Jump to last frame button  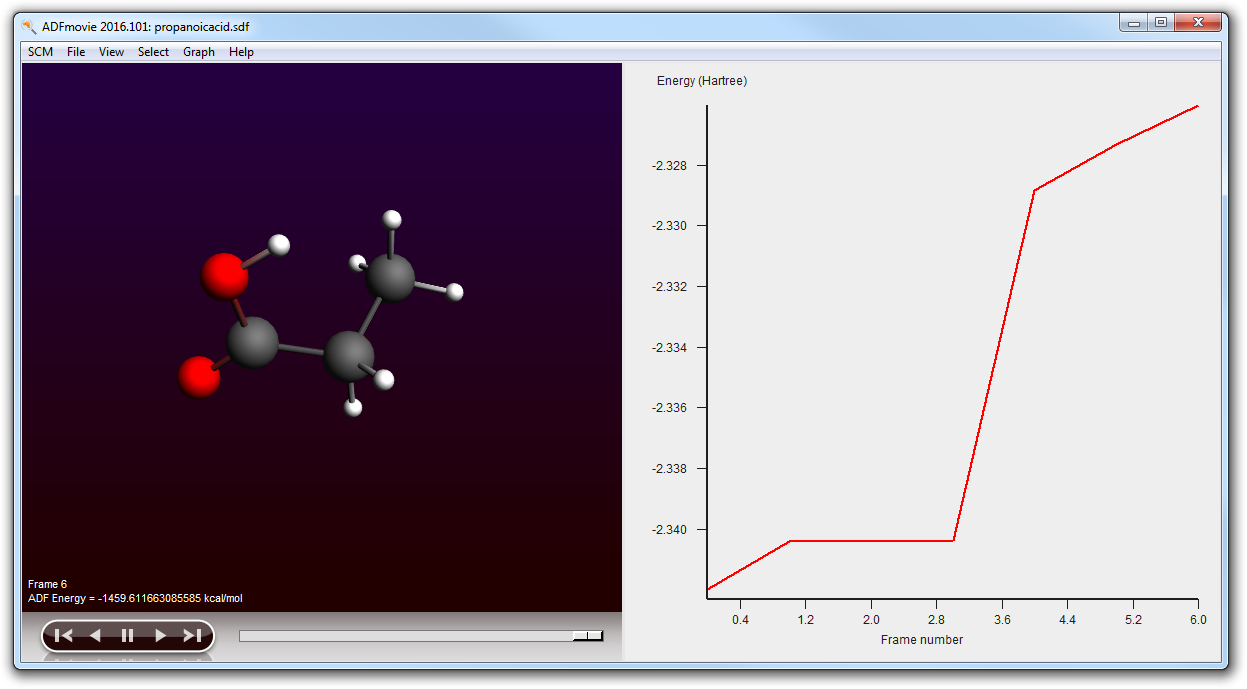(192, 635)
